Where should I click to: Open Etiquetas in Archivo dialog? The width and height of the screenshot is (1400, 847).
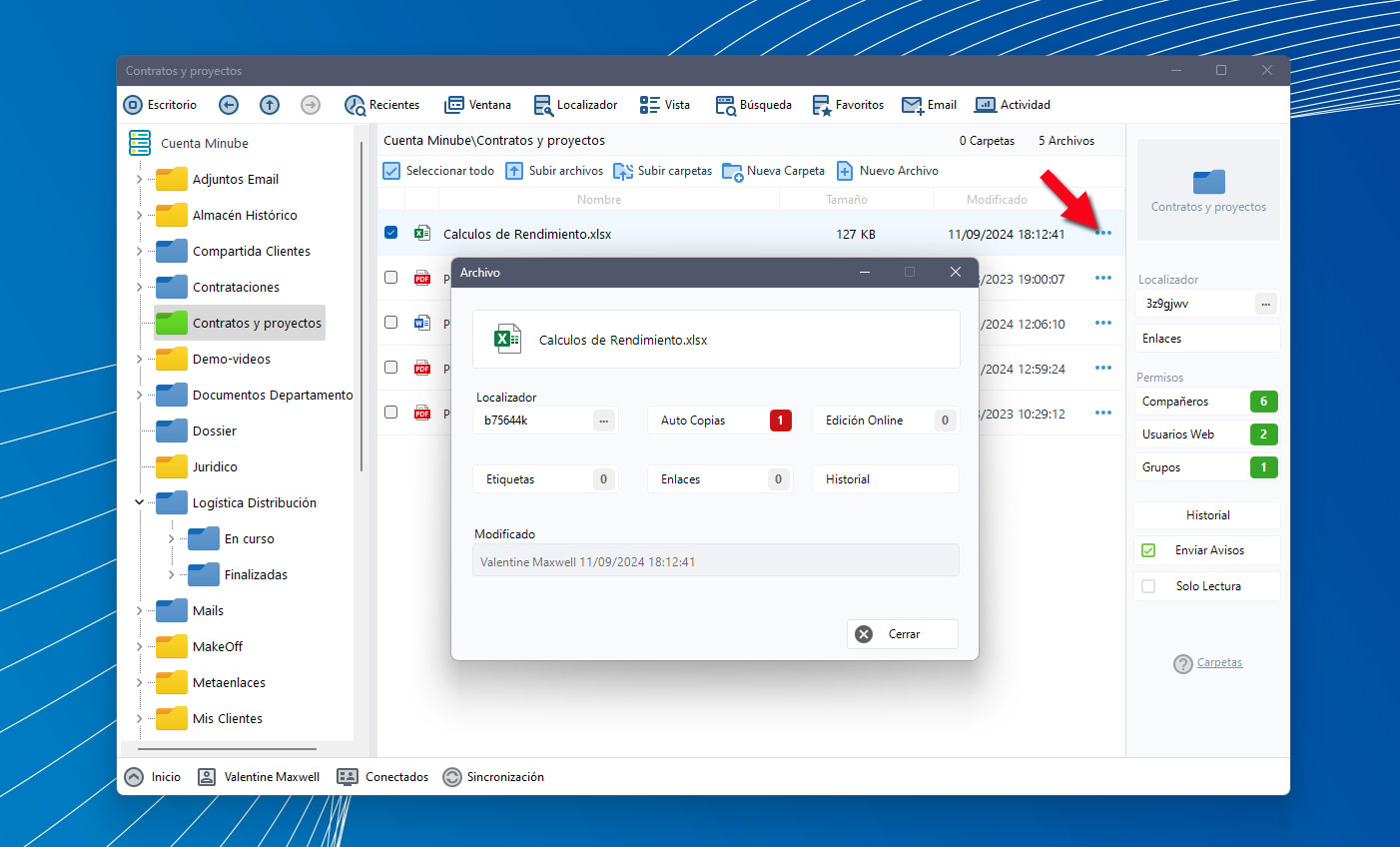546,479
